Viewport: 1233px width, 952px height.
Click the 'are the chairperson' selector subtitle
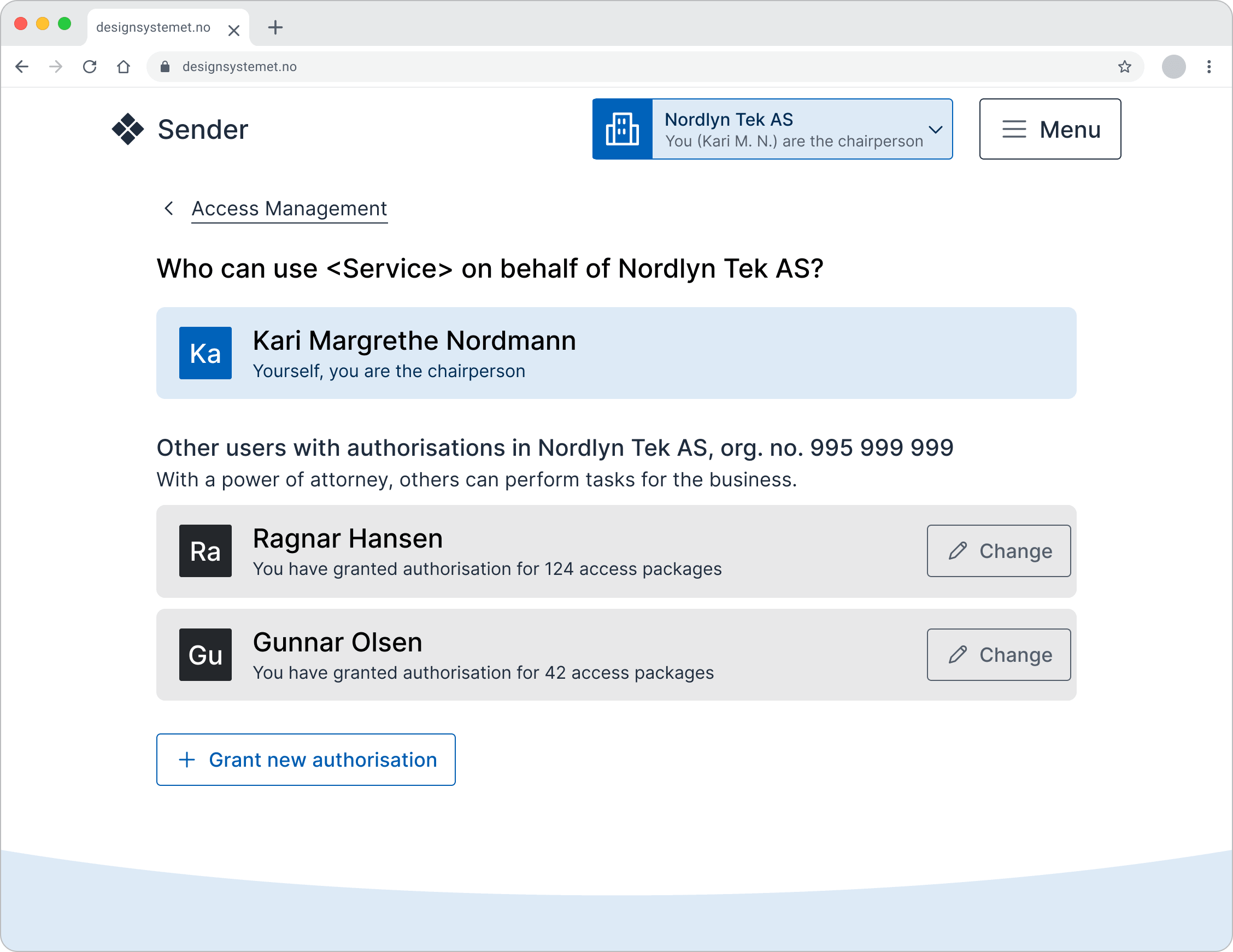tap(794, 141)
